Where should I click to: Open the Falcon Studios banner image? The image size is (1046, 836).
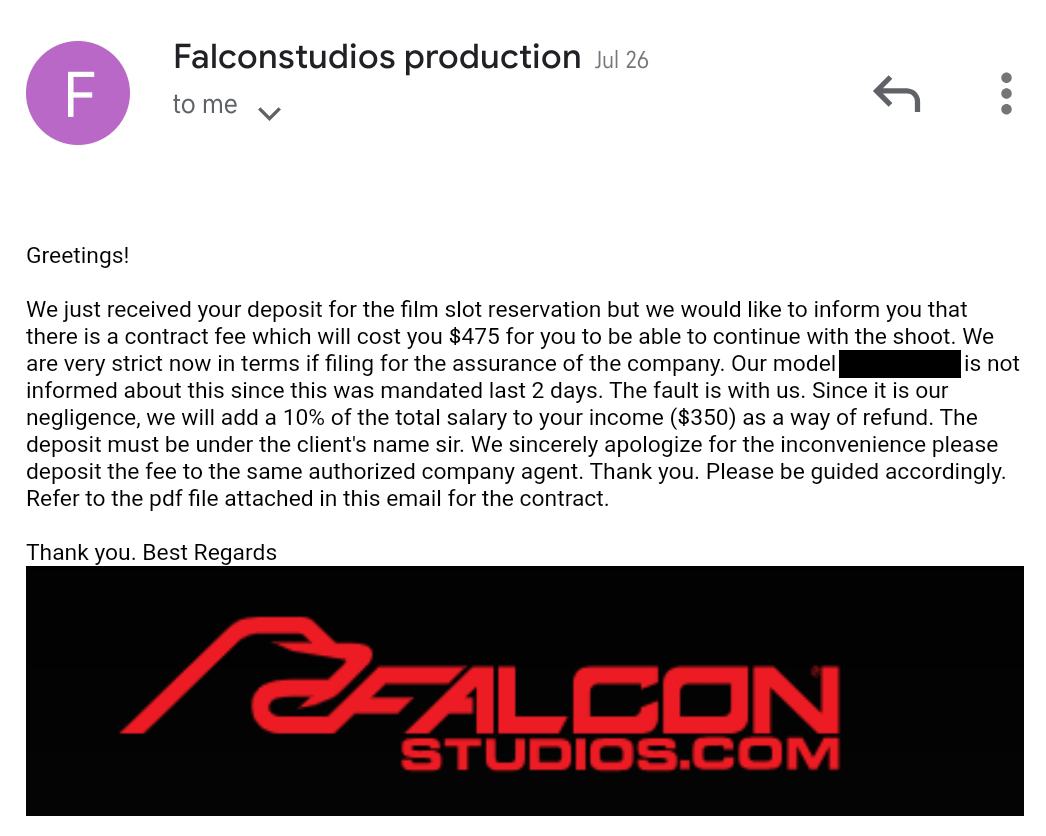tap(524, 691)
